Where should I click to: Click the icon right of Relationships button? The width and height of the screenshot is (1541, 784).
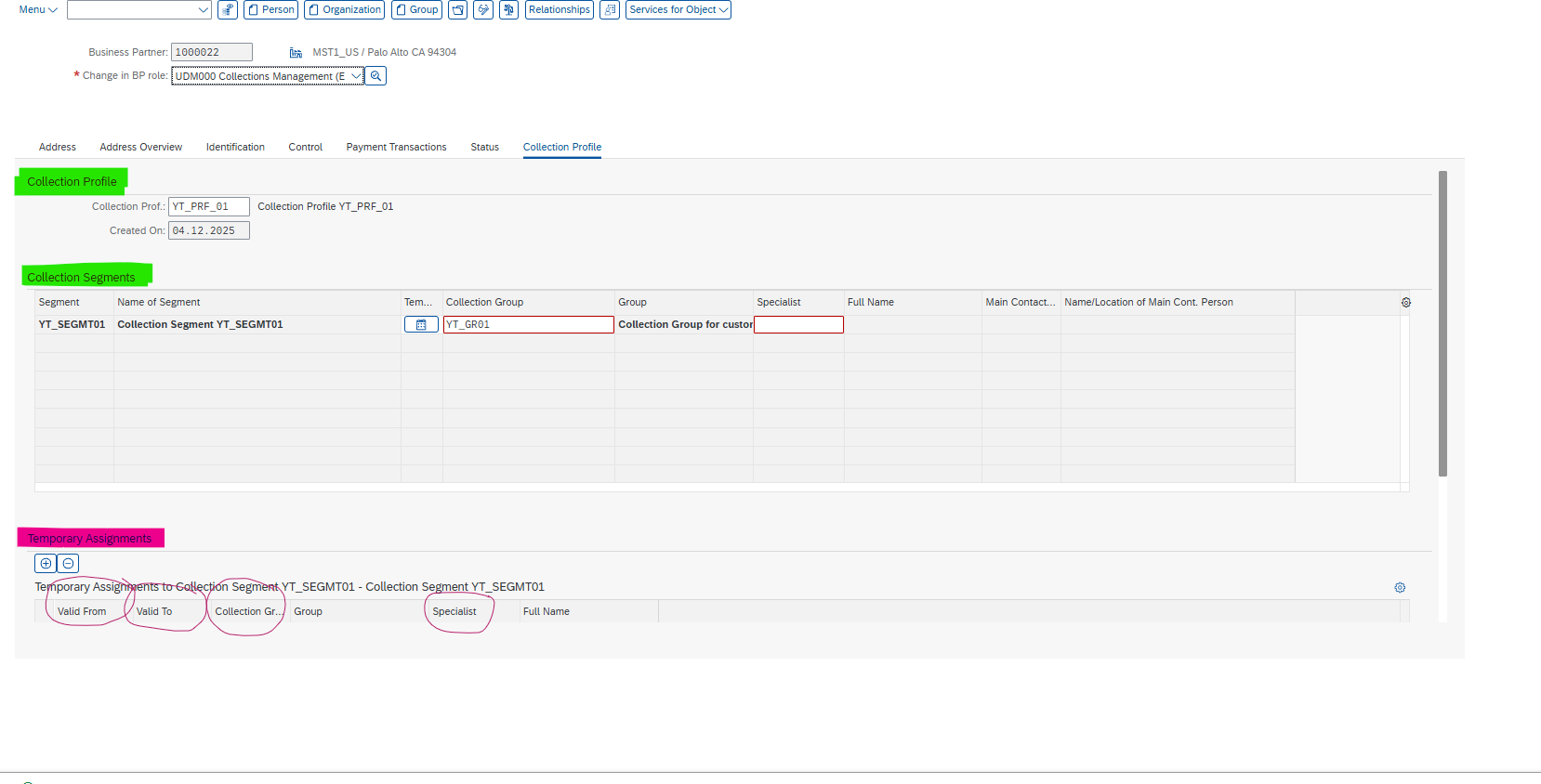[610, 10]
